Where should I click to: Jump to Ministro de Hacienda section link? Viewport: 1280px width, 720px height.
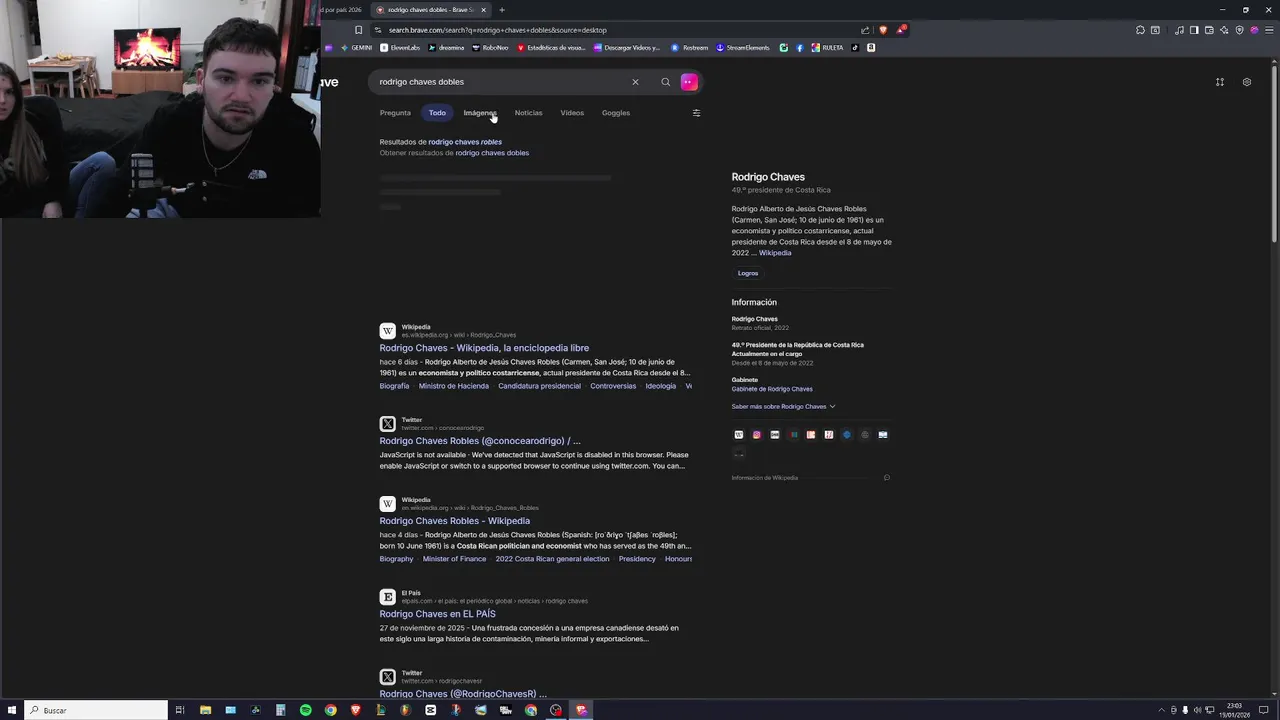pos(454,386)
